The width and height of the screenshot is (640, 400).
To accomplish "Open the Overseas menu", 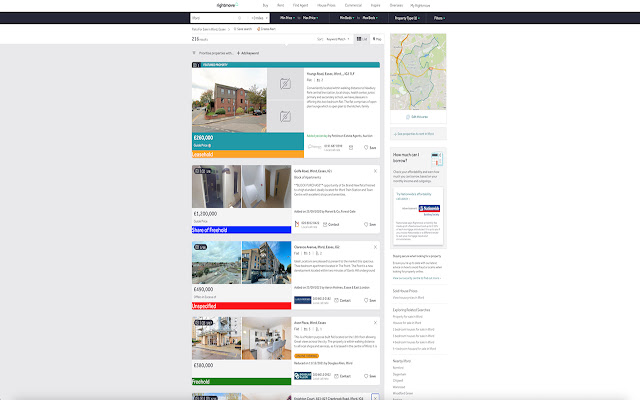I will point(396,5).
